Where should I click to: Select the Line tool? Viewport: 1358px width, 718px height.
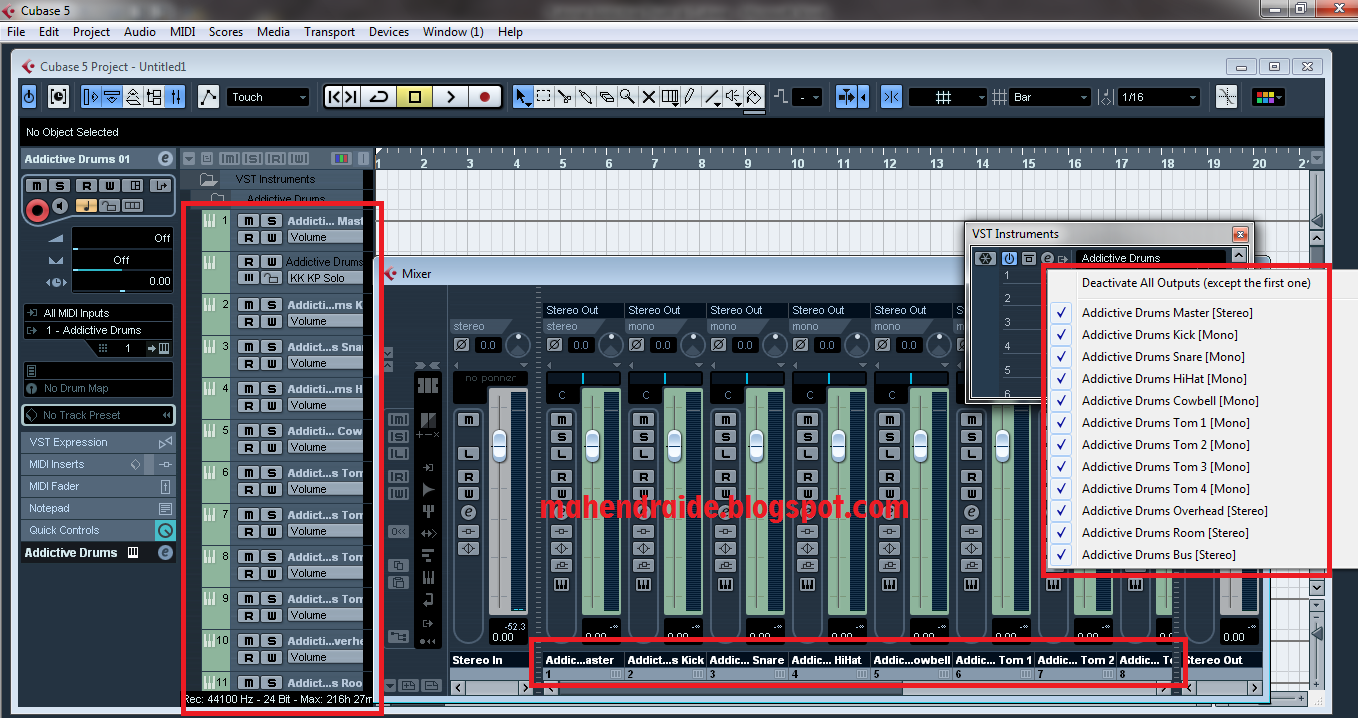(x=712, y=97)
